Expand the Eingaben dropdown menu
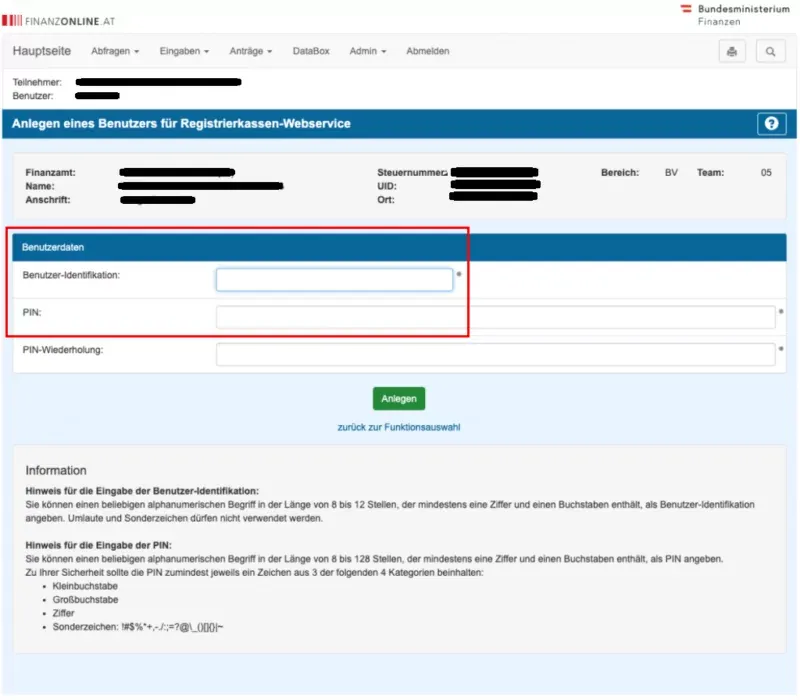Screen dimensions: 800x700 pyautogui.click(x=184, y=51)
